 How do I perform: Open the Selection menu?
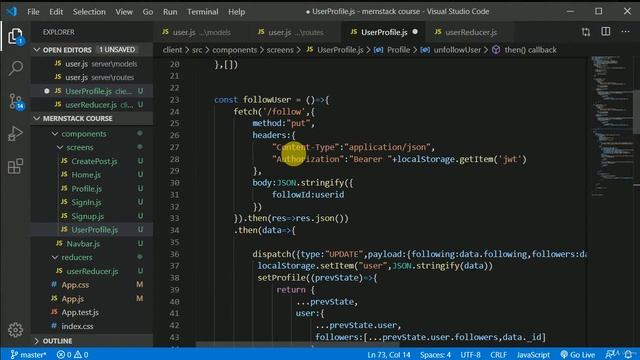[89, 12]
